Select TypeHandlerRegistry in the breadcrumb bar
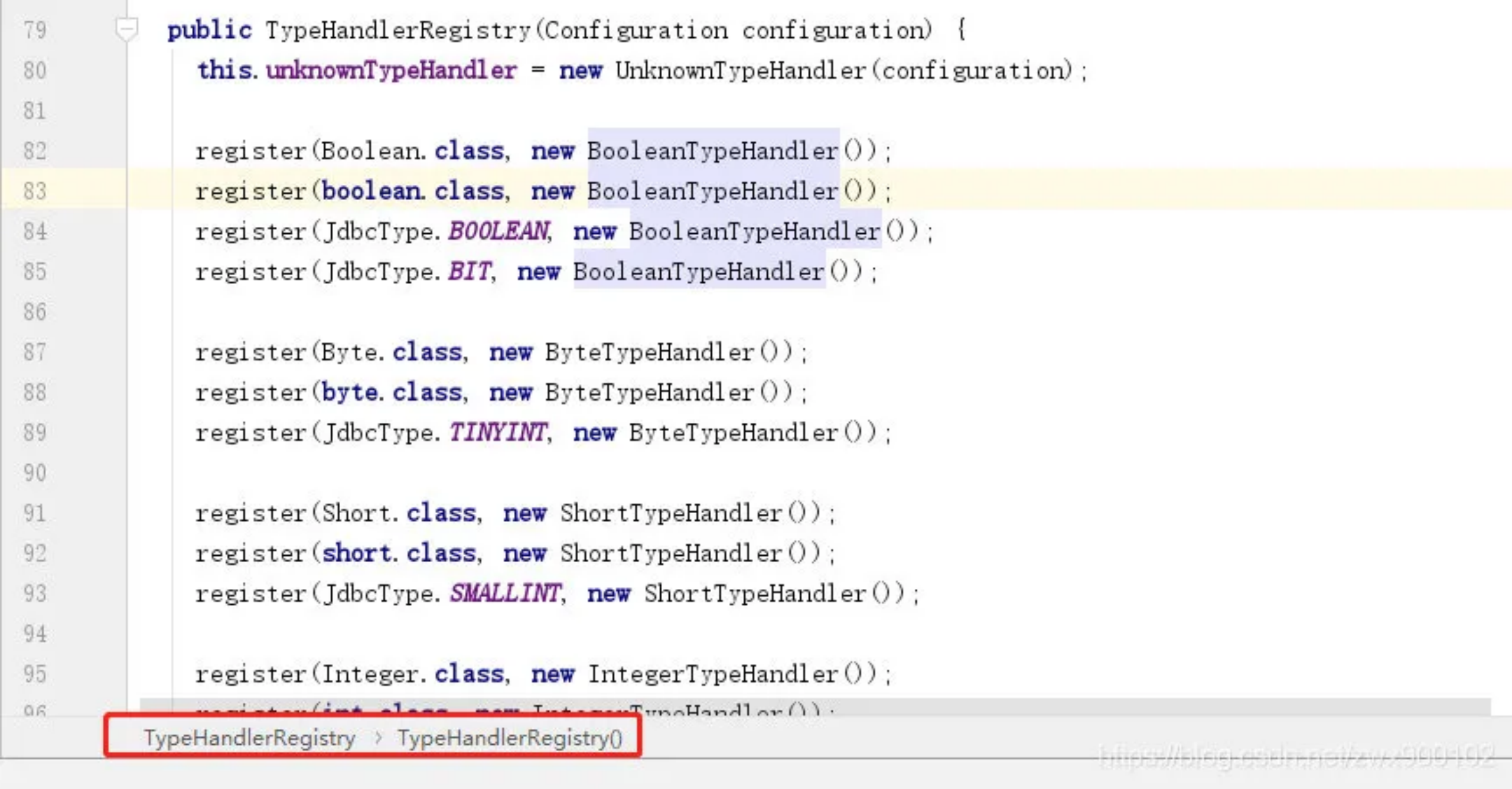The height and width of the screenshot is (789, 1512). click(249, 738)
